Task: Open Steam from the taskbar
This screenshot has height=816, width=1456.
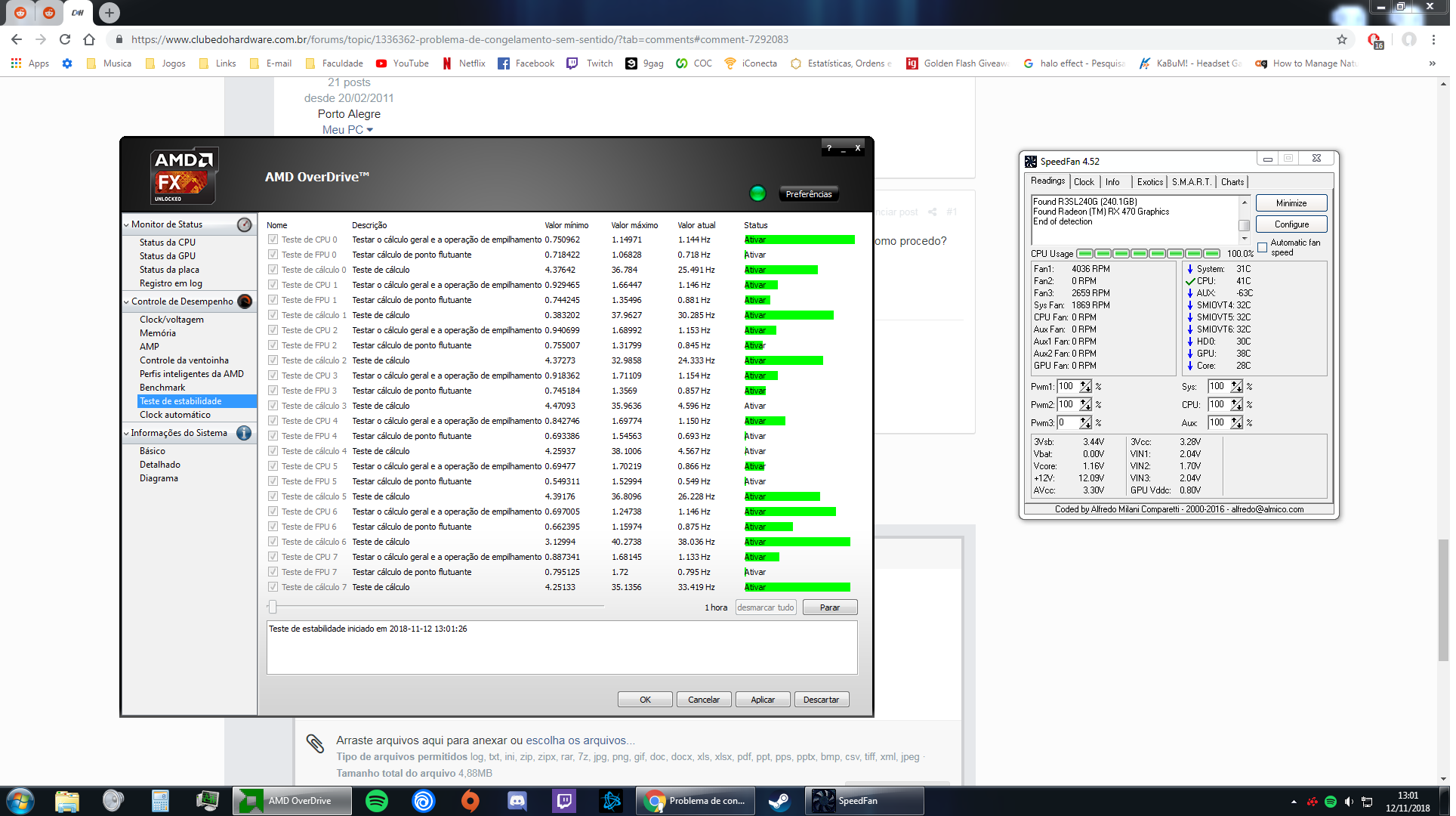Action: 779,801
